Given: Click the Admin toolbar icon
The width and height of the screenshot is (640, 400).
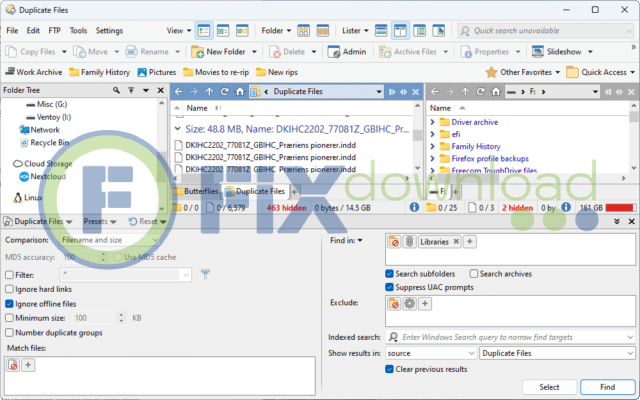Looking at the screenshot, I should 346,51.
